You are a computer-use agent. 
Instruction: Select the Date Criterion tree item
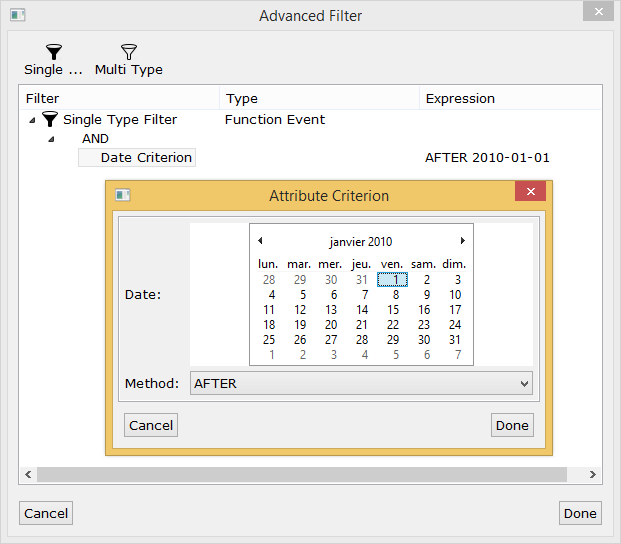click(x=137, y=158)
